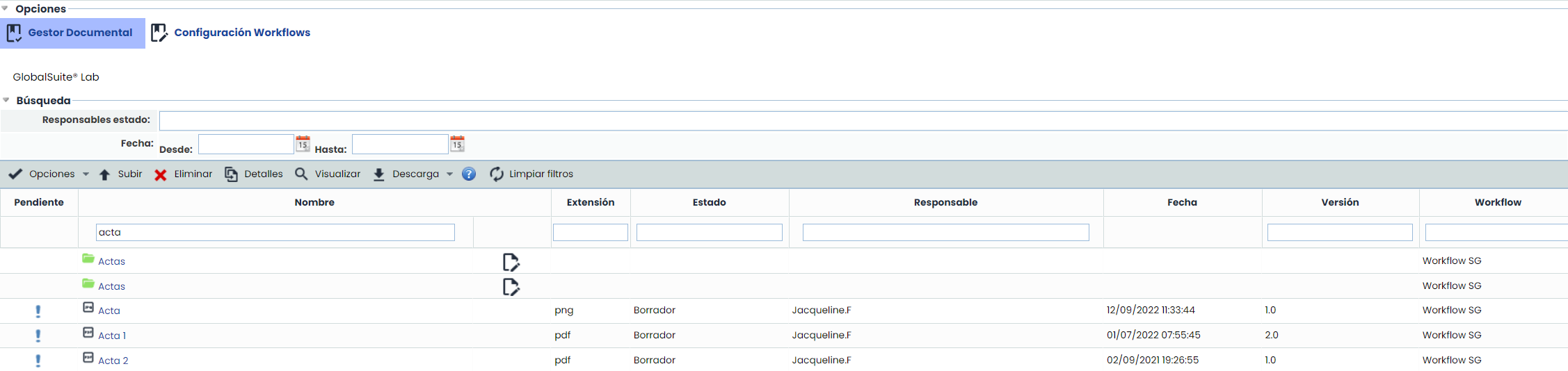Expand the Descarga dropdown arrow

(449, 174)
